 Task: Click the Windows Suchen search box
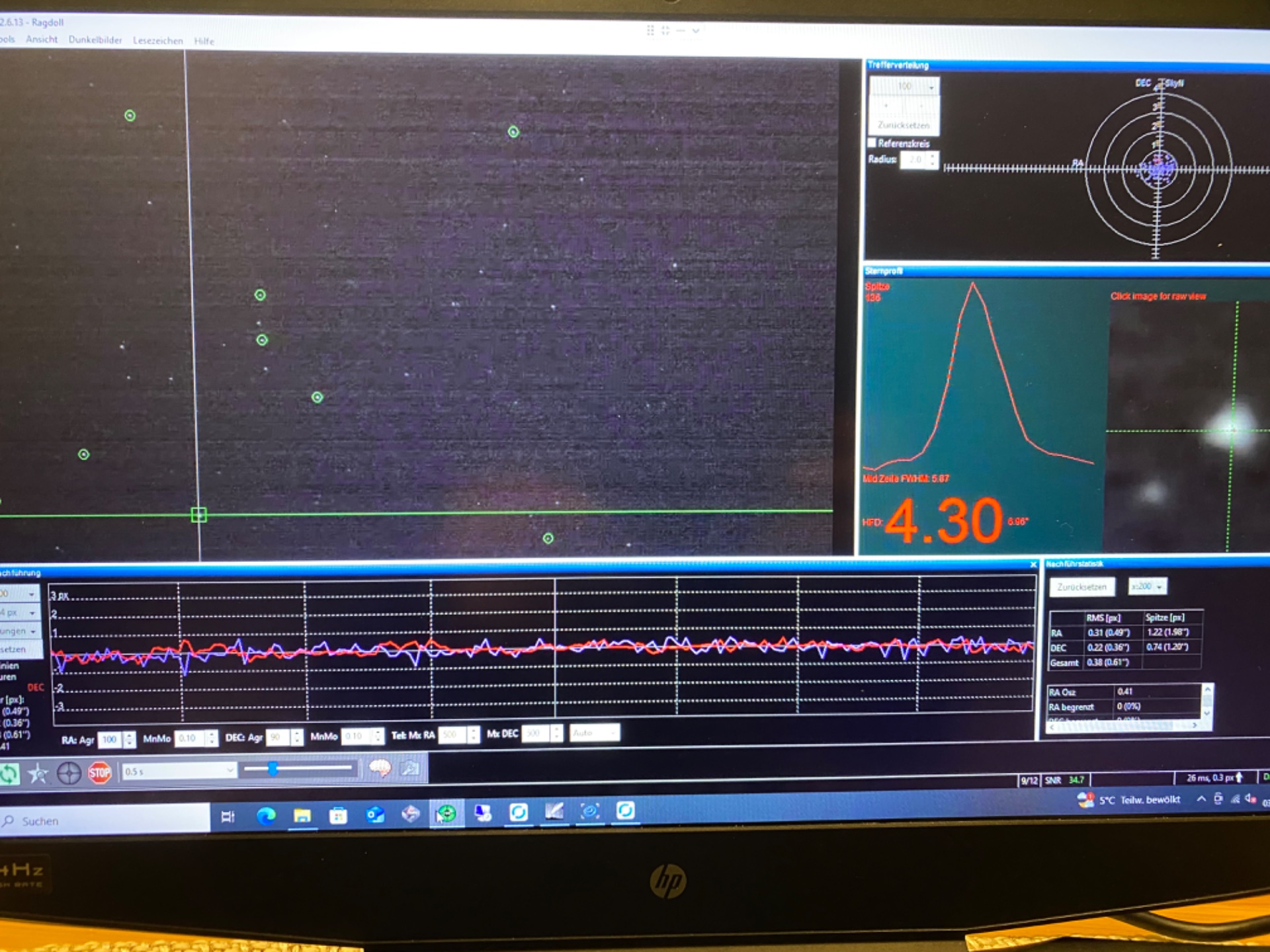point(105,820)
